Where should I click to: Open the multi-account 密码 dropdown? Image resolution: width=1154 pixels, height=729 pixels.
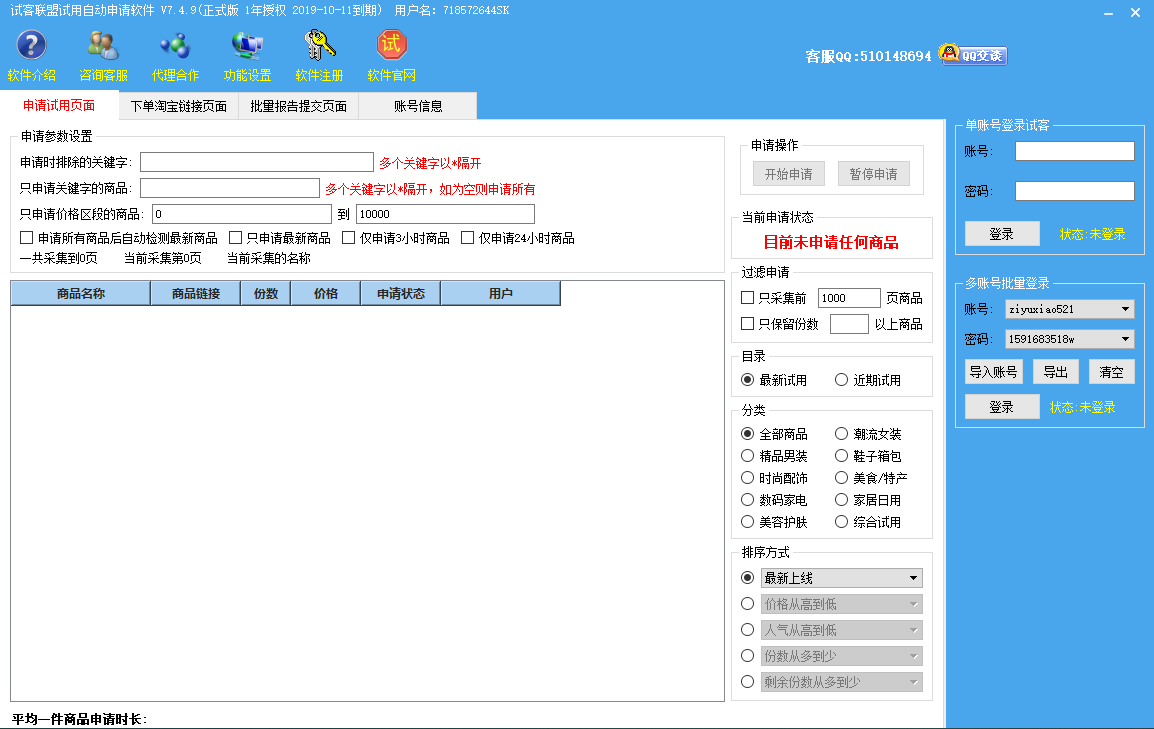(x=1069, y=339)
